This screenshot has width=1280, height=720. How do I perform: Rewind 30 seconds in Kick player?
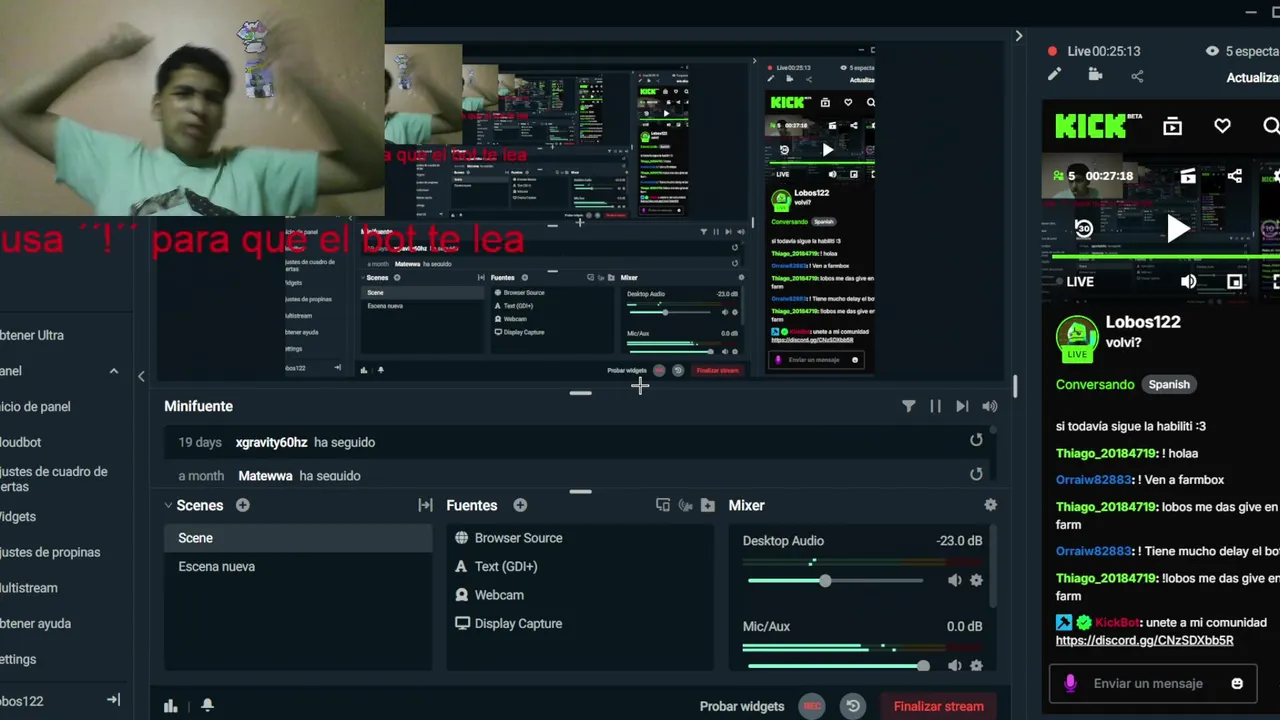click(x=1083, y=228)
